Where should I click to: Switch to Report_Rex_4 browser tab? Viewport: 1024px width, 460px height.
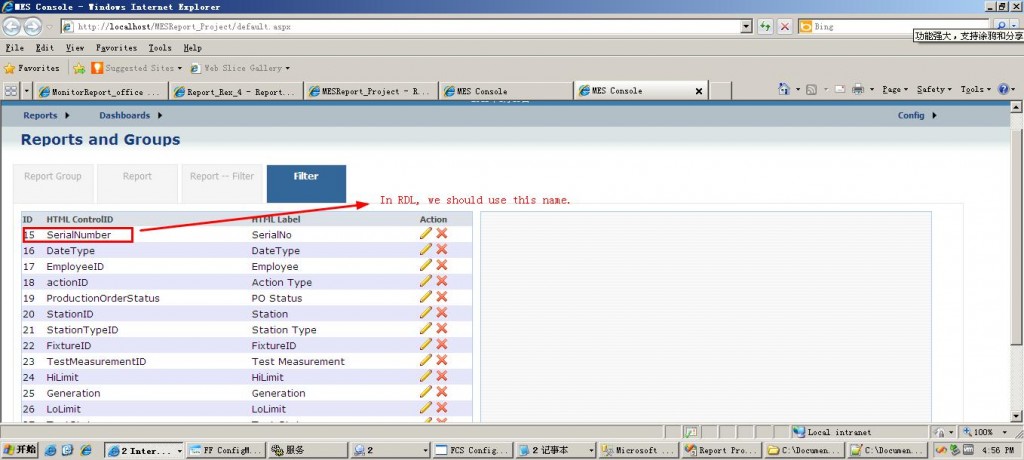coord(236,91)
